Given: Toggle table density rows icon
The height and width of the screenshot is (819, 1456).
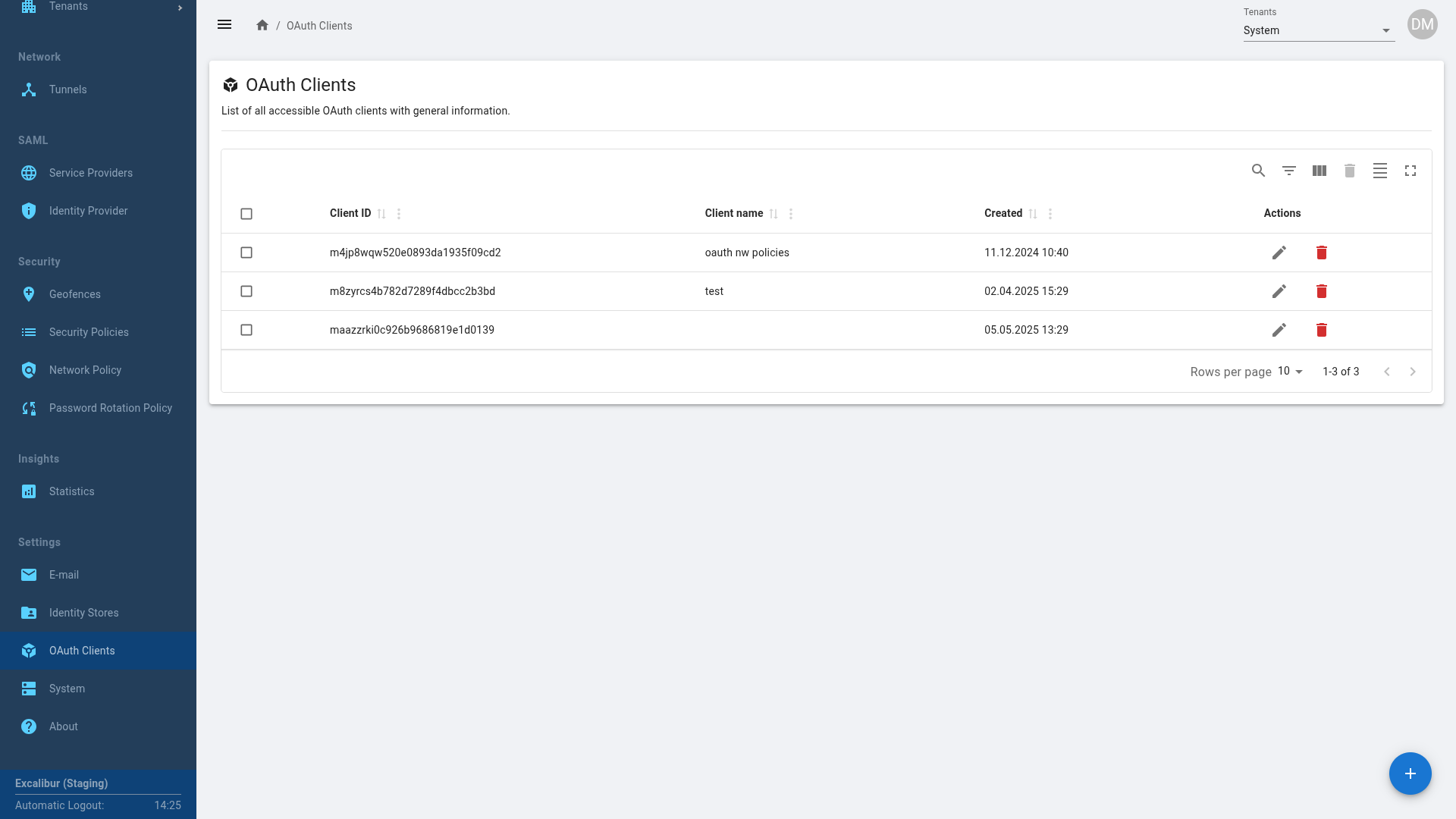Looking at the screenshot, I should tap(1379, 171).
